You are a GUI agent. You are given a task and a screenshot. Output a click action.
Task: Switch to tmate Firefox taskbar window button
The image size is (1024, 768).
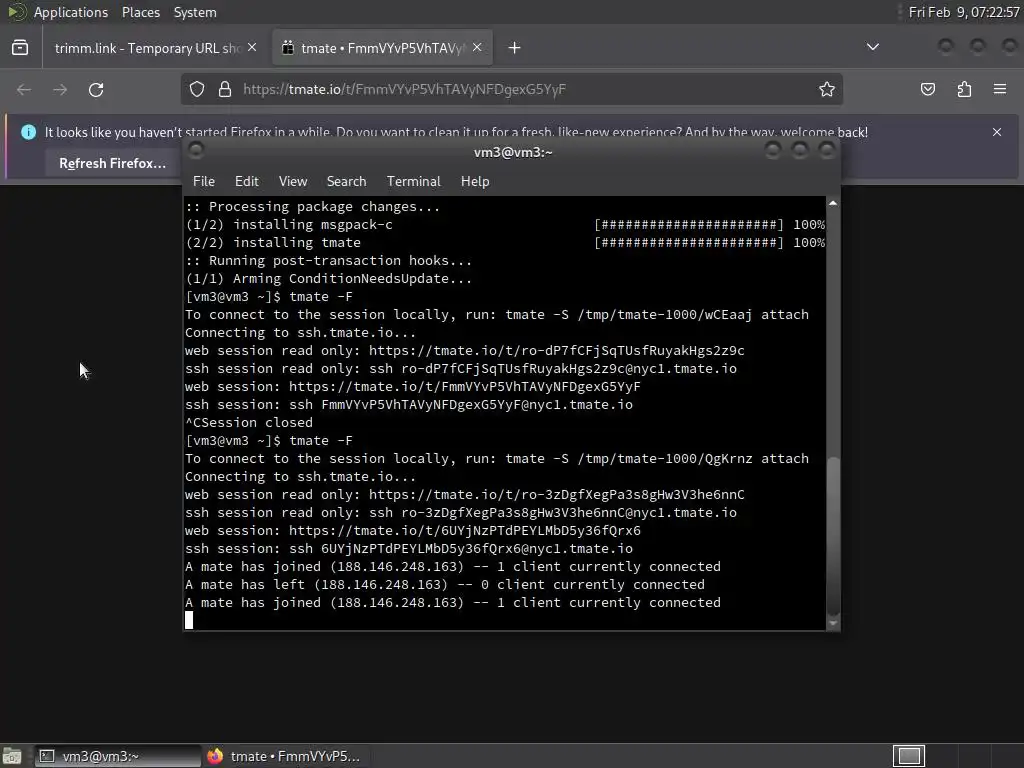pyautogui.click(x=285, y=756)
